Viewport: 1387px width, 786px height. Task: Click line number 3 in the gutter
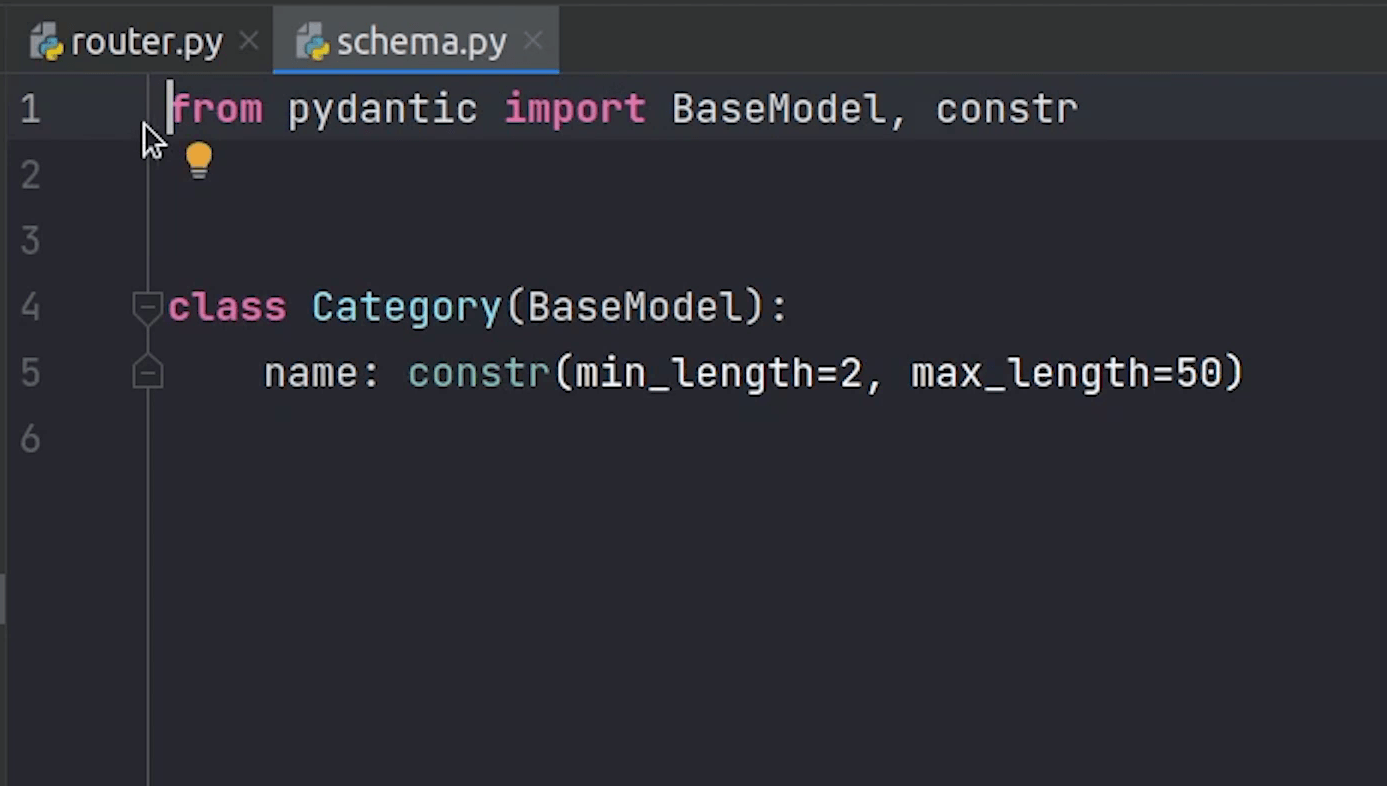click(x=30, y=241)
